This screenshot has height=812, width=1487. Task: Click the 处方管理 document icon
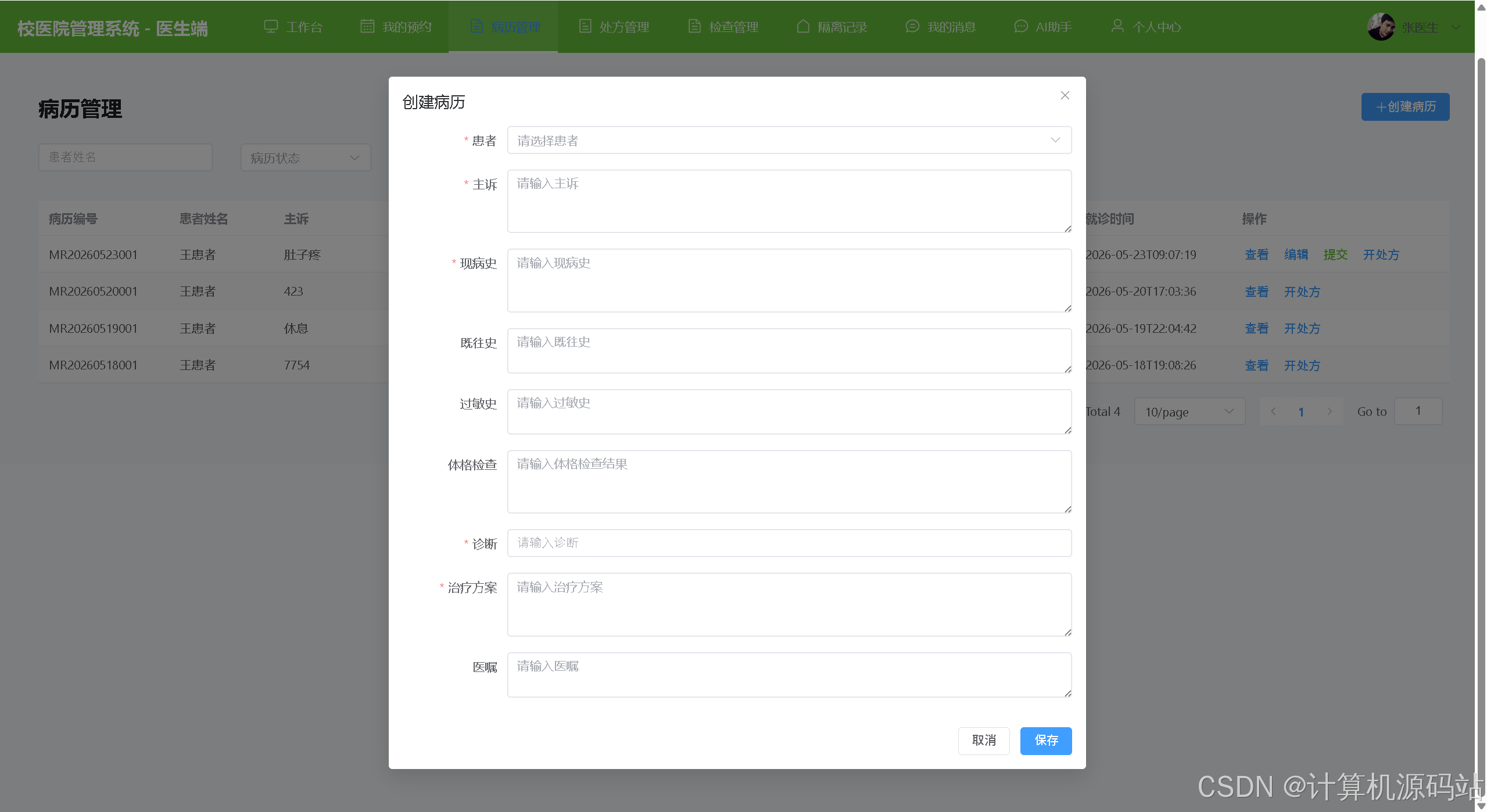[x=585, y=27]
